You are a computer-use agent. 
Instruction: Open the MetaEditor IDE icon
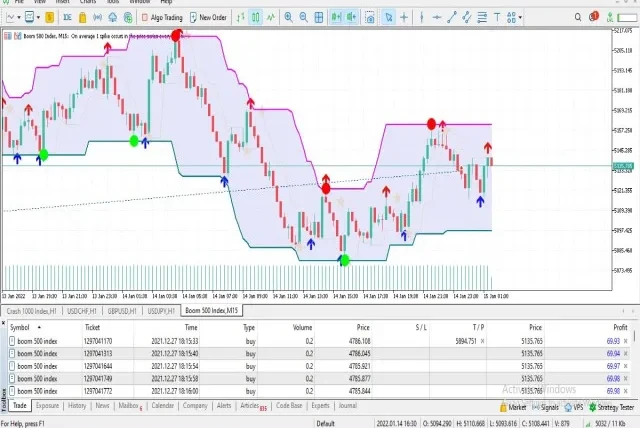(67, 18)
